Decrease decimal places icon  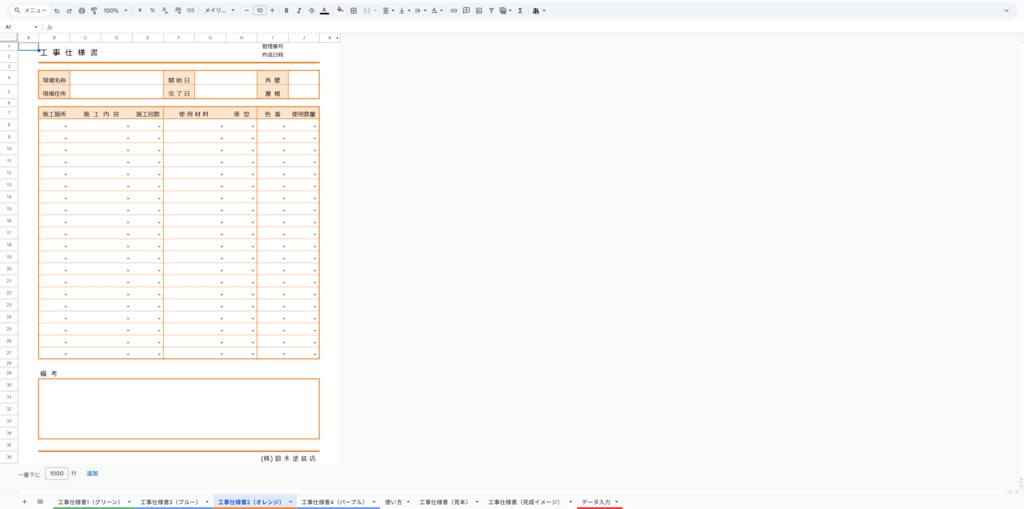[x=165, y=10]
